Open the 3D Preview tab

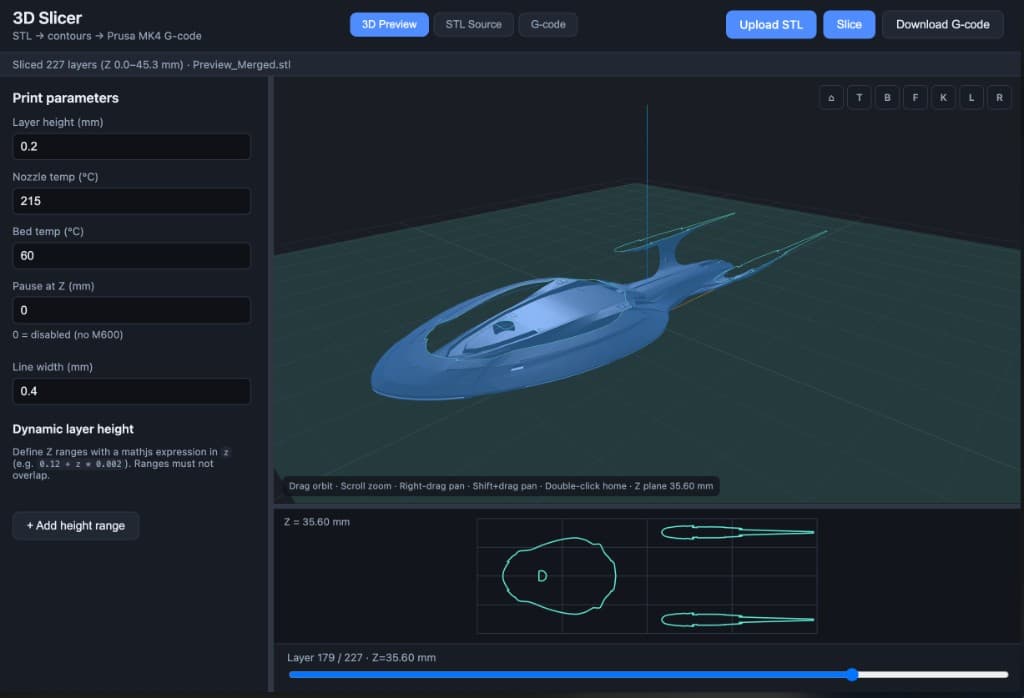point(389,24)
